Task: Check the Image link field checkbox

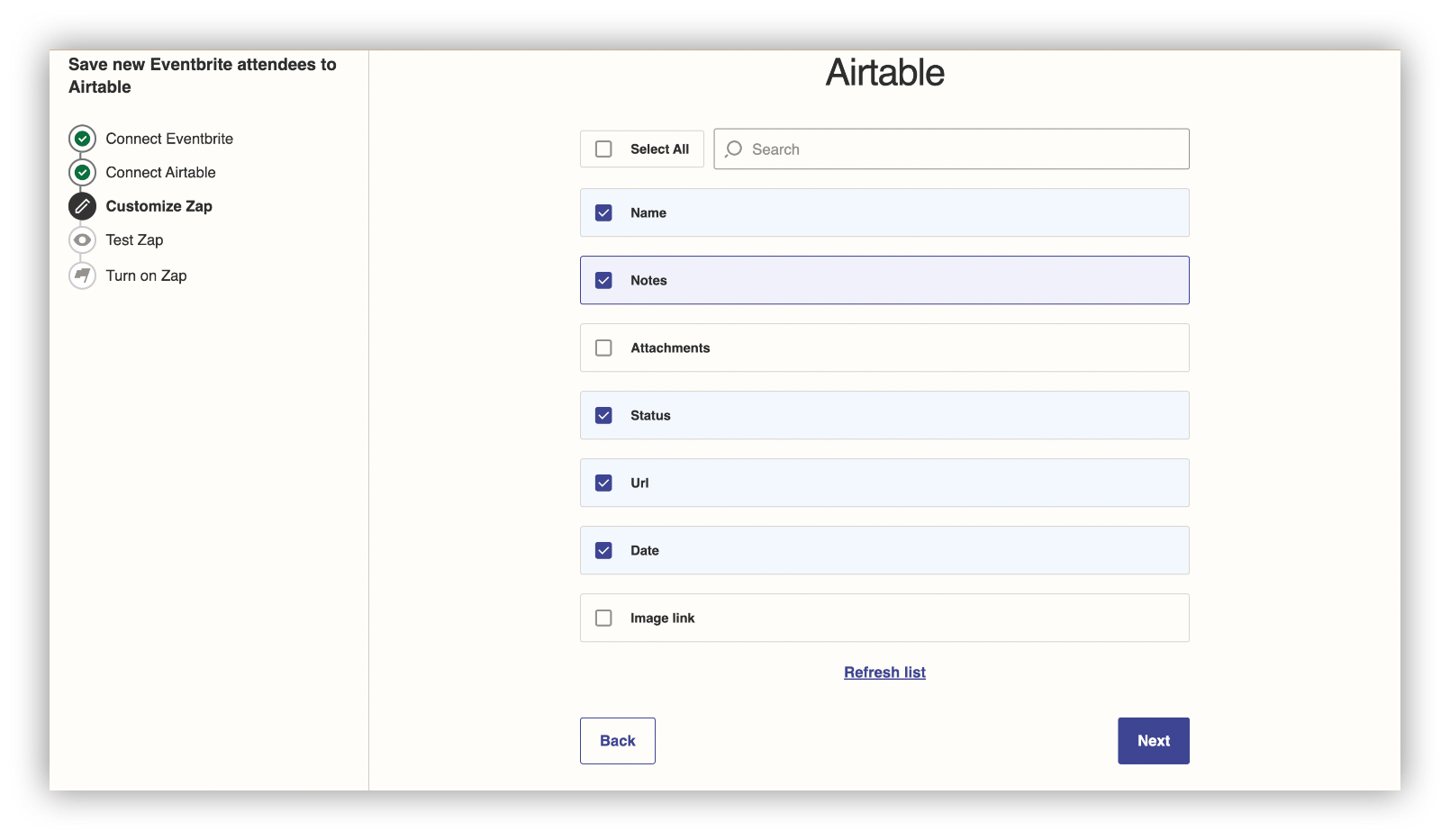Action: pos(603,618)
